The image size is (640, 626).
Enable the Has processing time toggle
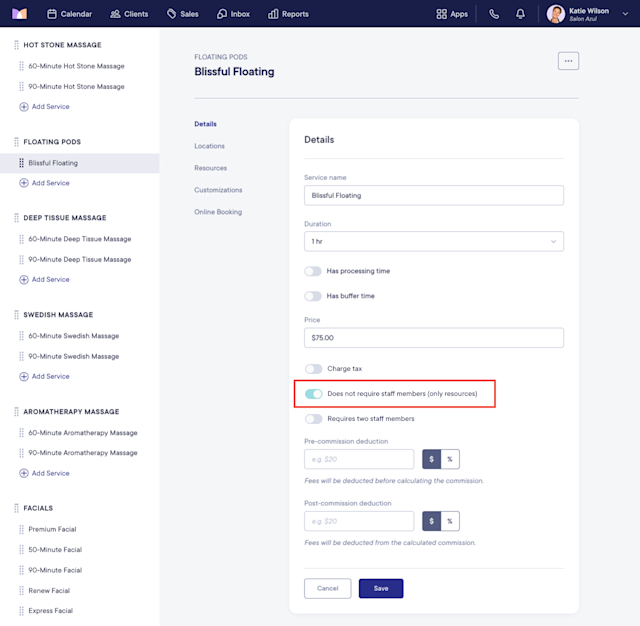[313, 271]
